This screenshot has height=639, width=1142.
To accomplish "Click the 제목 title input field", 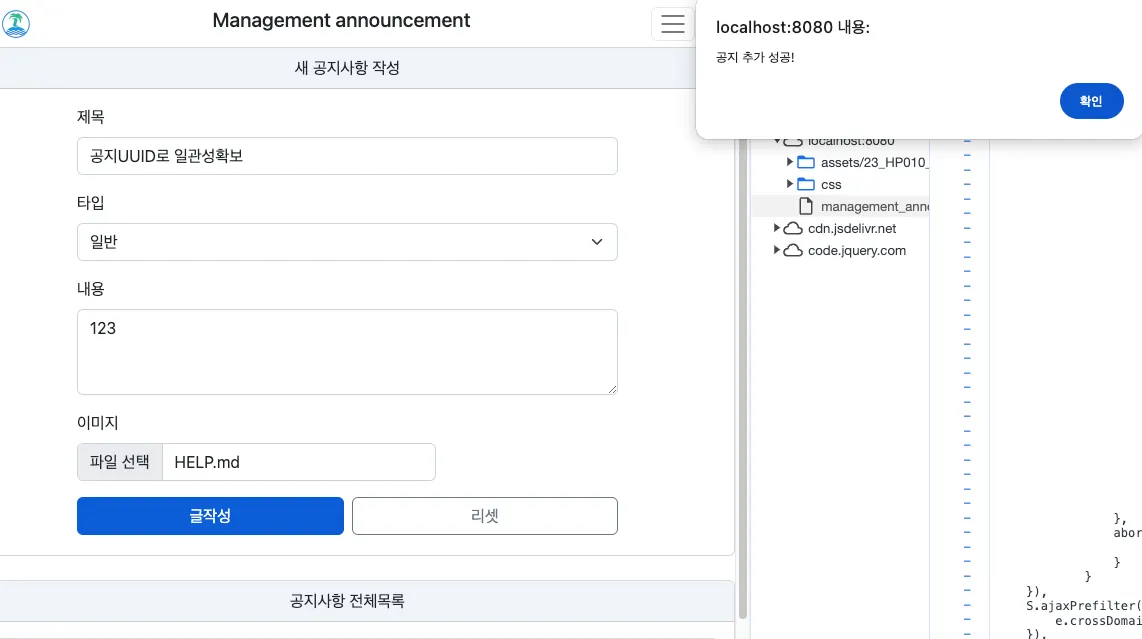I will tap(347, 156).
